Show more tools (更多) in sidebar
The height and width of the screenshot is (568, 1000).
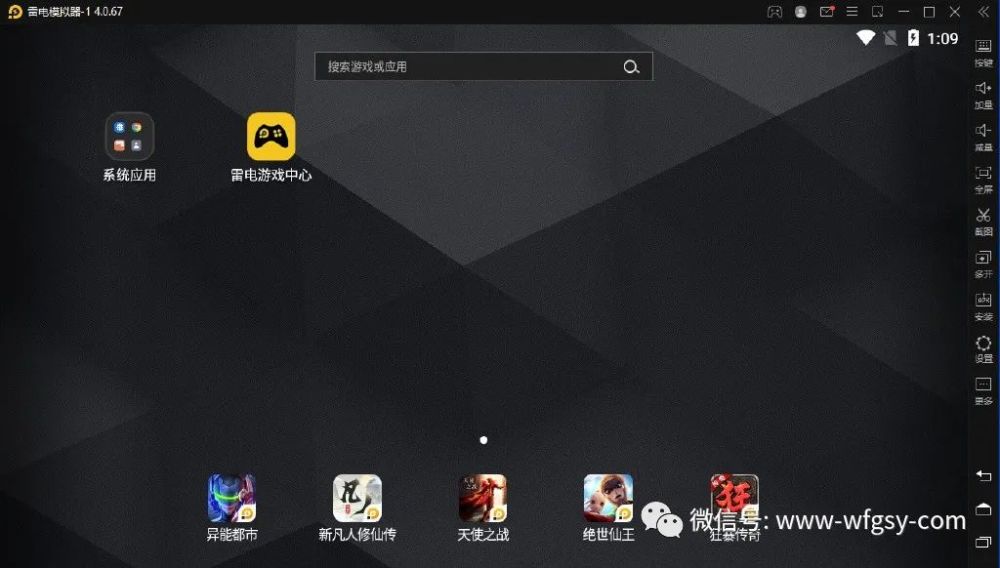pos(983,391)
